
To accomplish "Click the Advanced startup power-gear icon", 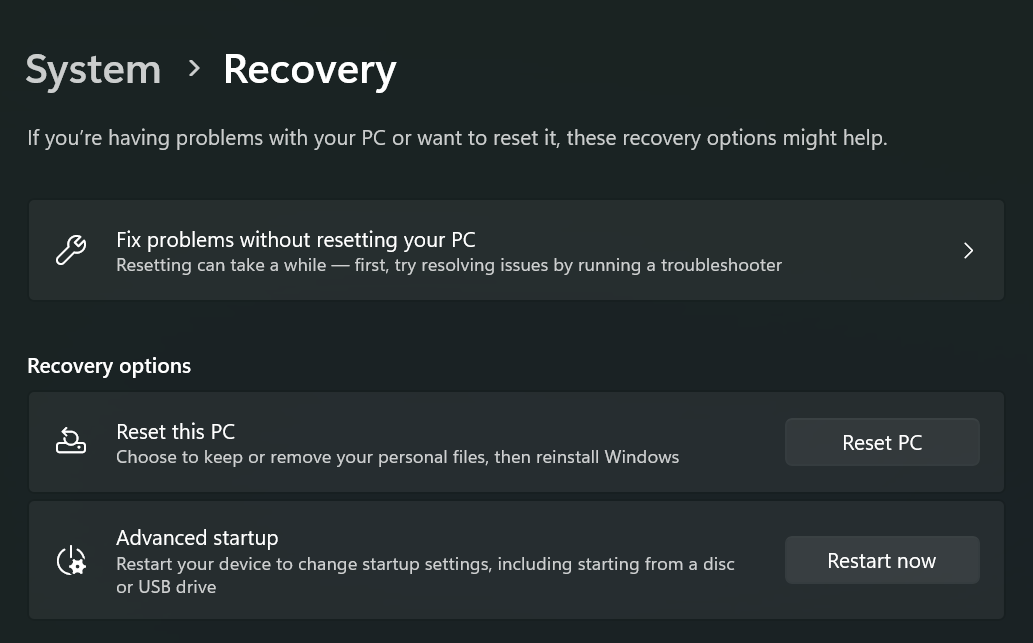I will coord(70,560).
